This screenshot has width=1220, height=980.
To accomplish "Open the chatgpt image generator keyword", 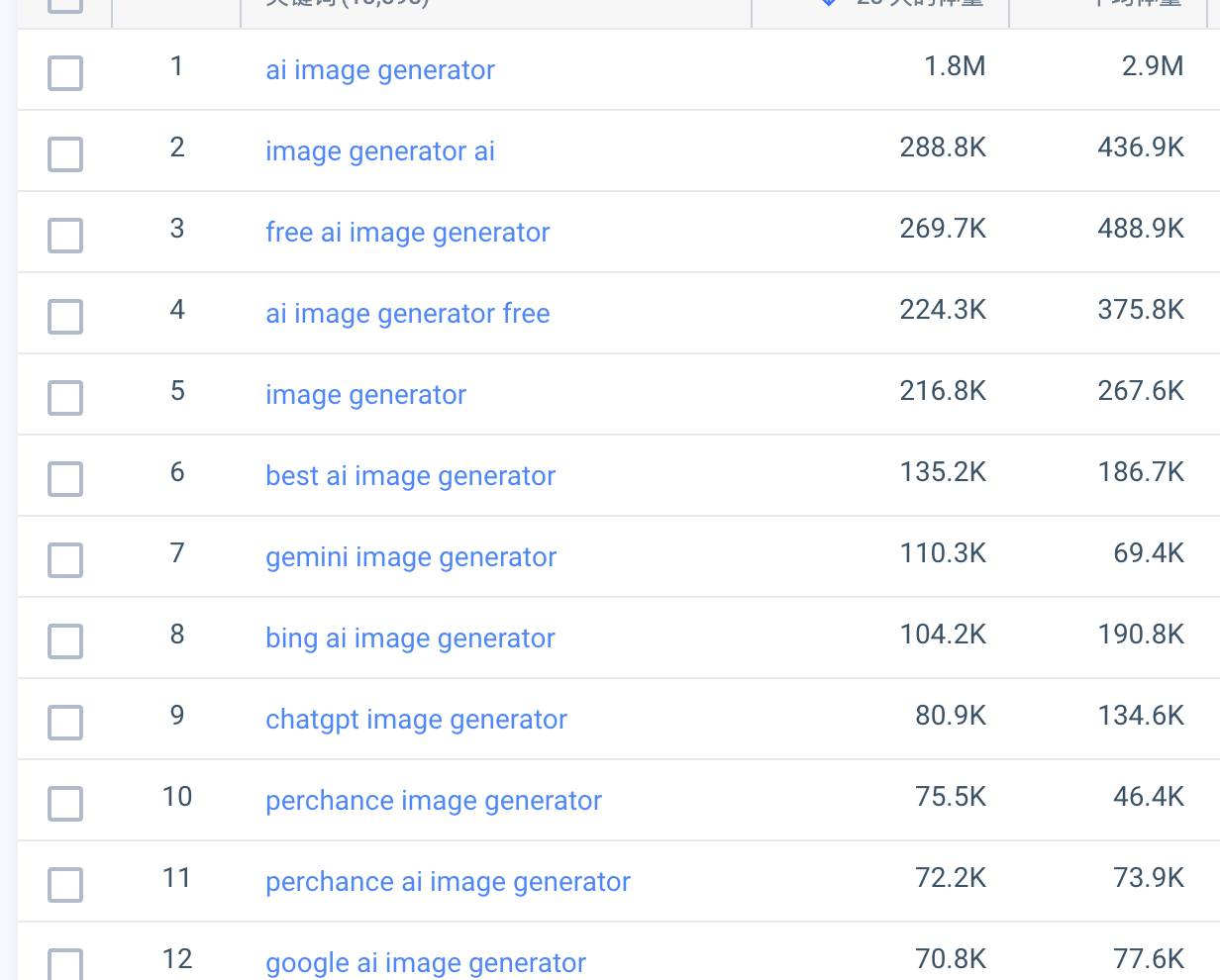I will [x=417, y=720].
